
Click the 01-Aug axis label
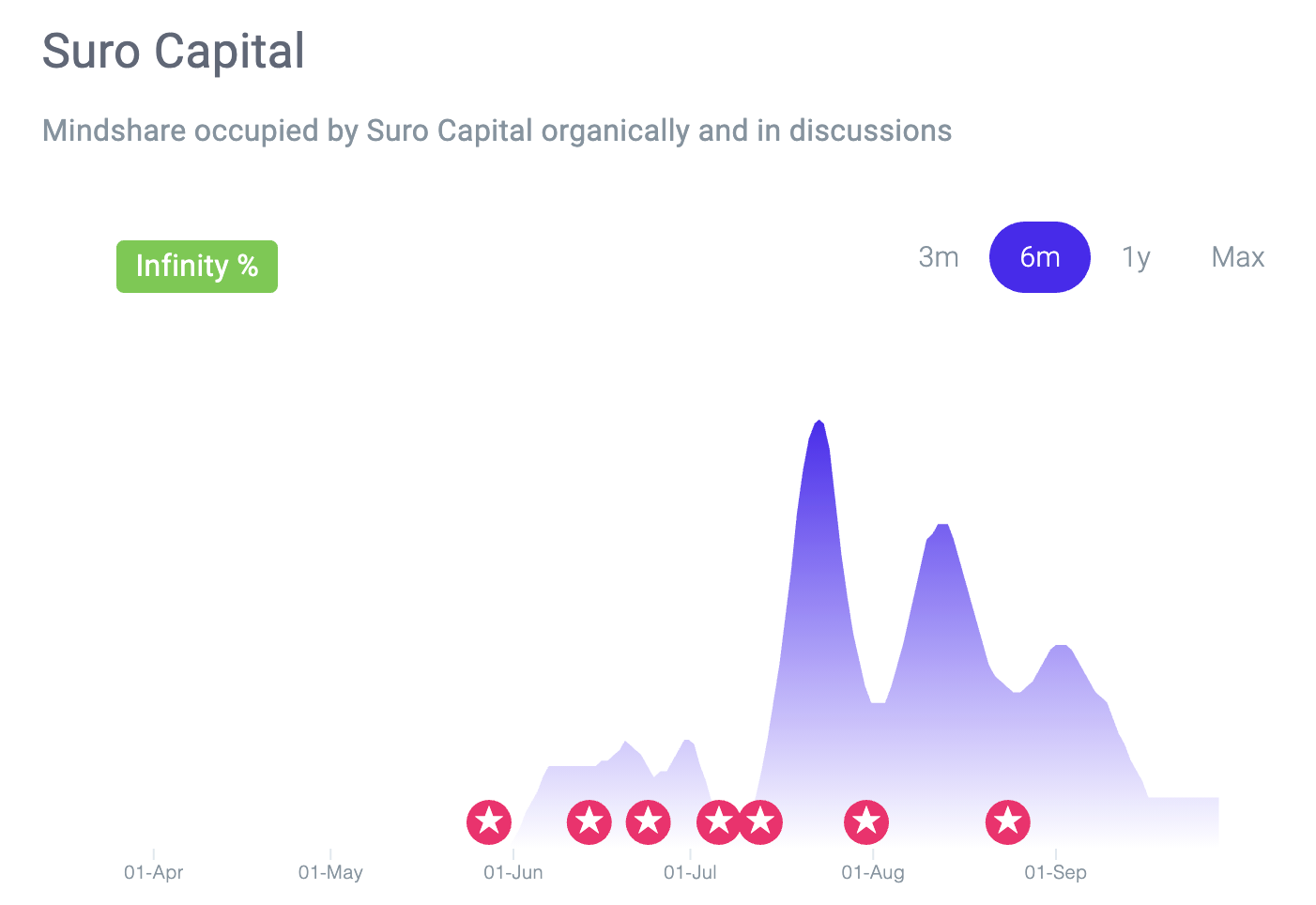873,872
